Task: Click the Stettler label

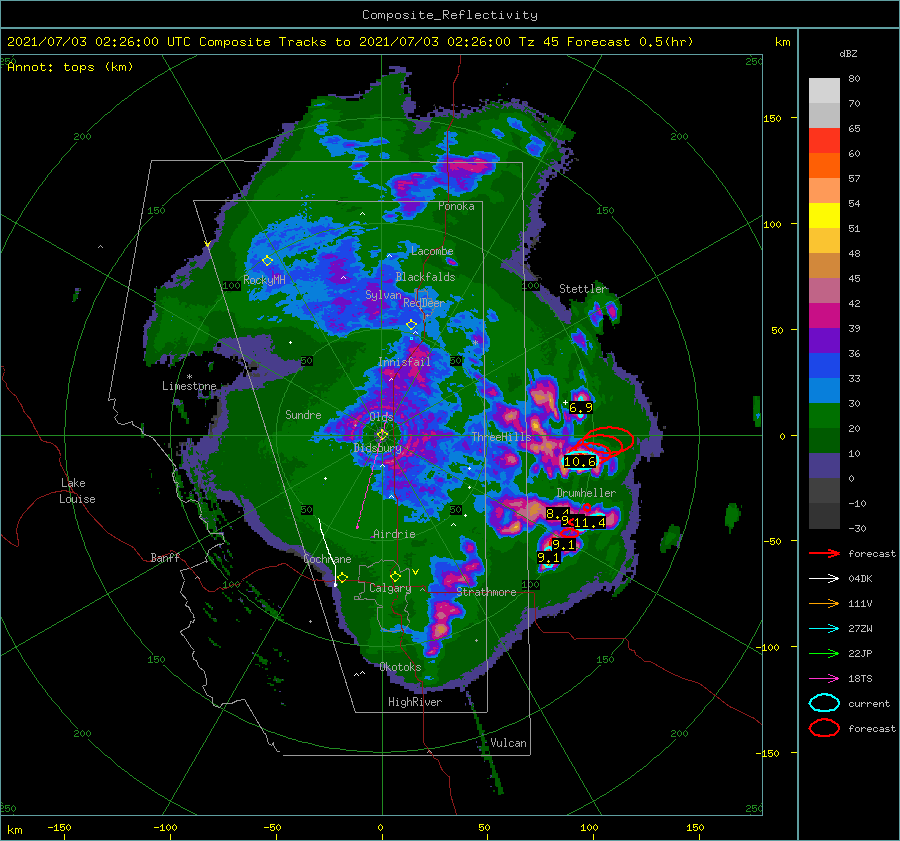Action: coord(583,289)
